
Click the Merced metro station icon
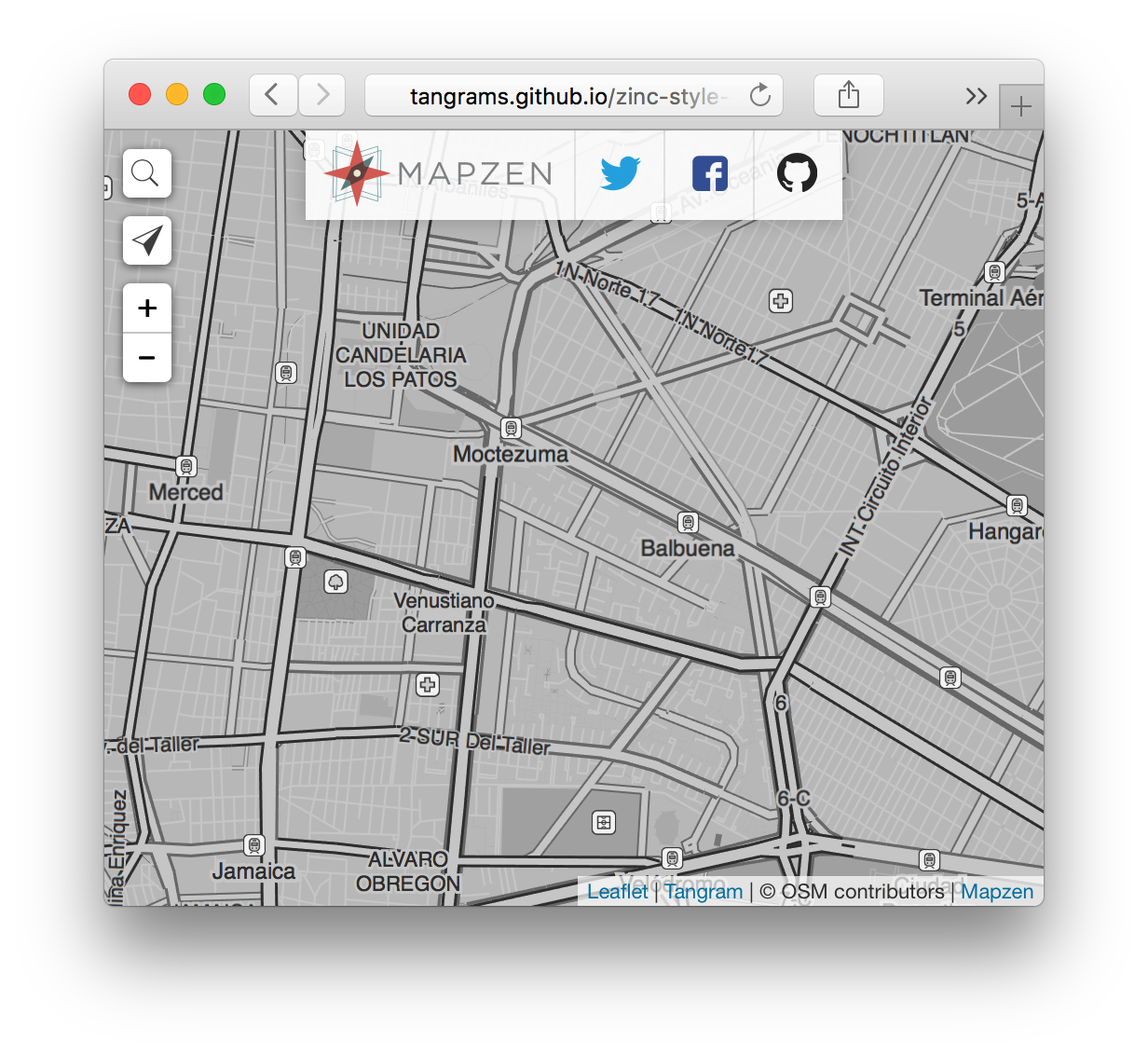[186, 466]
